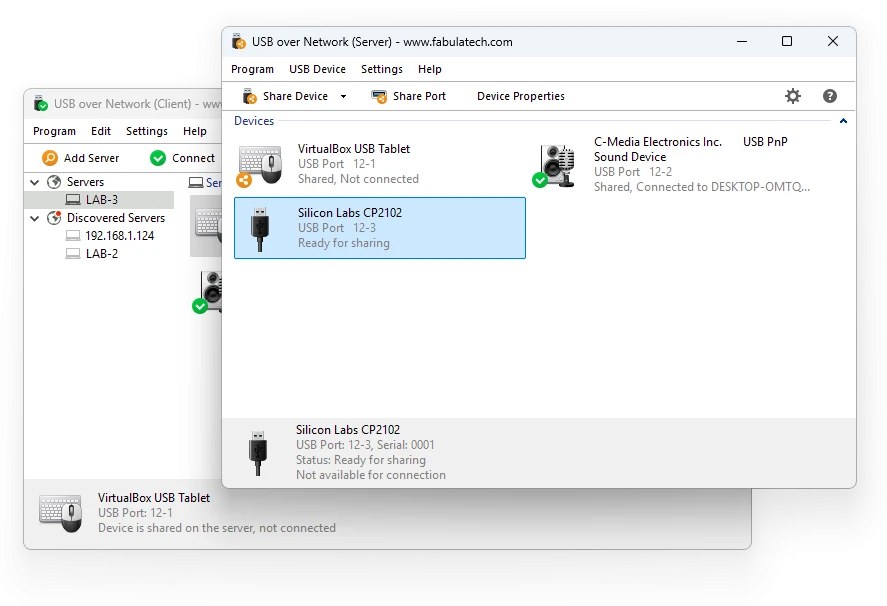Click the LAB-3 laptop icon

pos(73,200)
